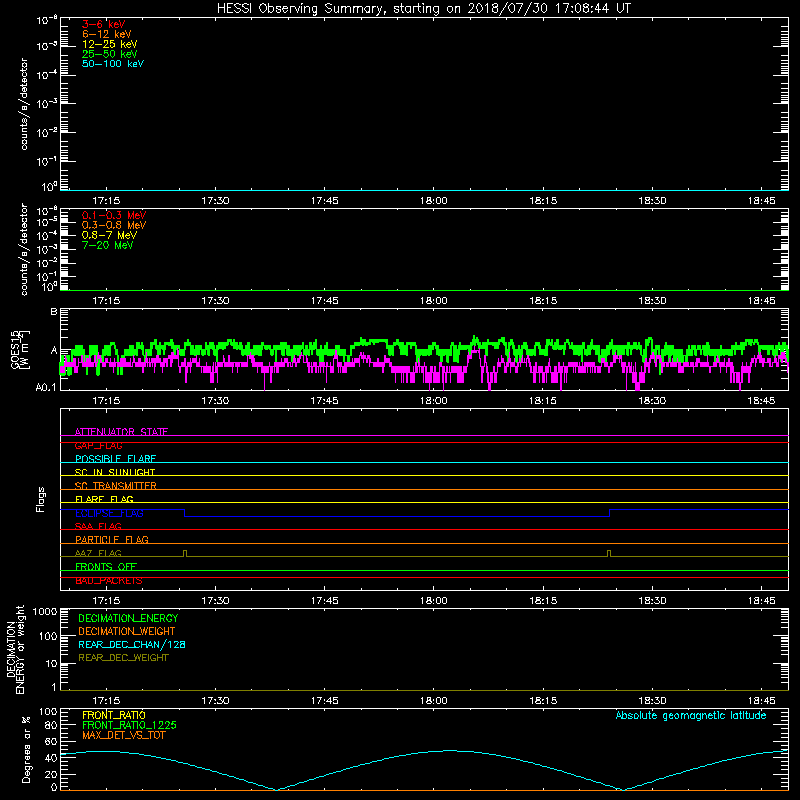Select the 3-6 keV legend label
Viewport: 800px width, 800px height.
[x=103, y=24]
